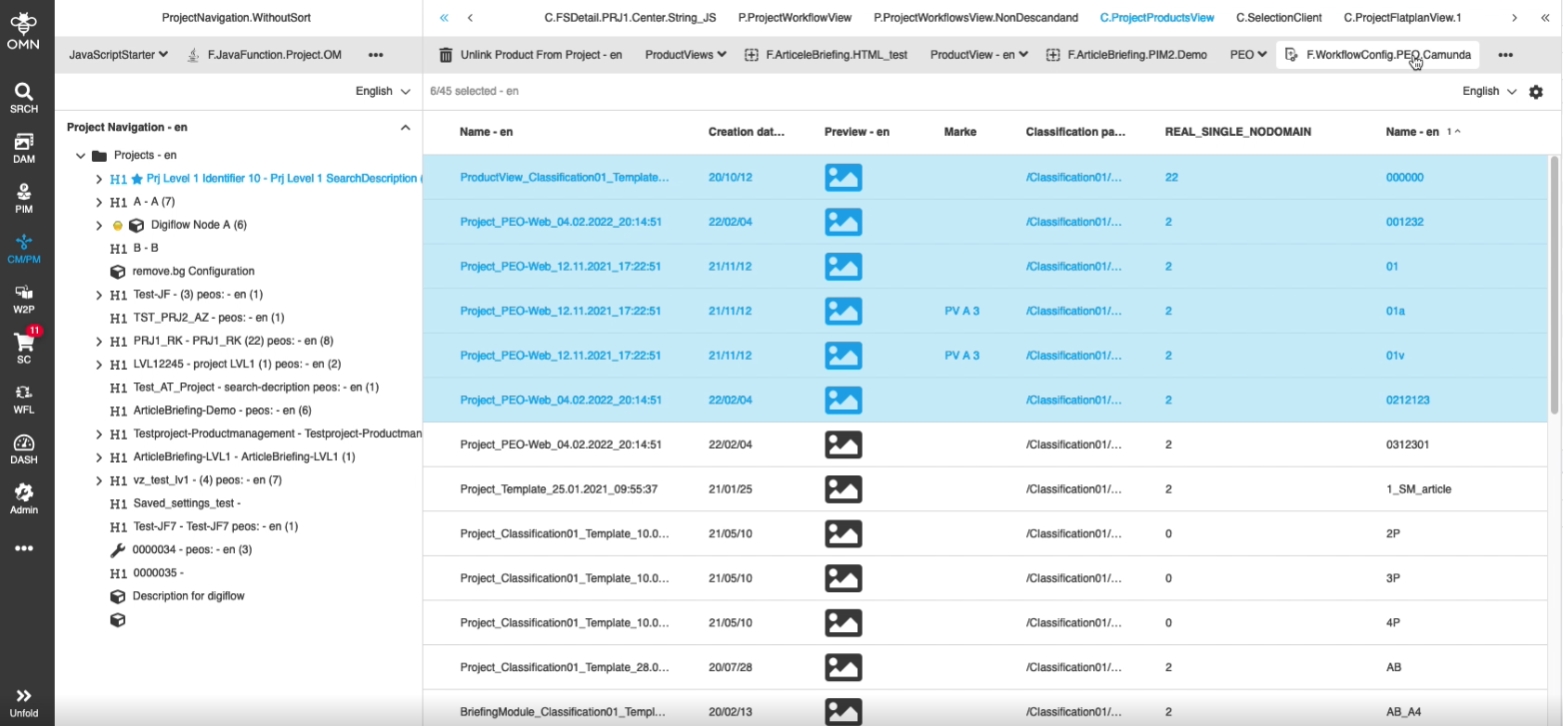
Task: Click the F.WorkflowConfig.PEO.Camunda button
Action: pyautogui.click(x=1378, y=55)
